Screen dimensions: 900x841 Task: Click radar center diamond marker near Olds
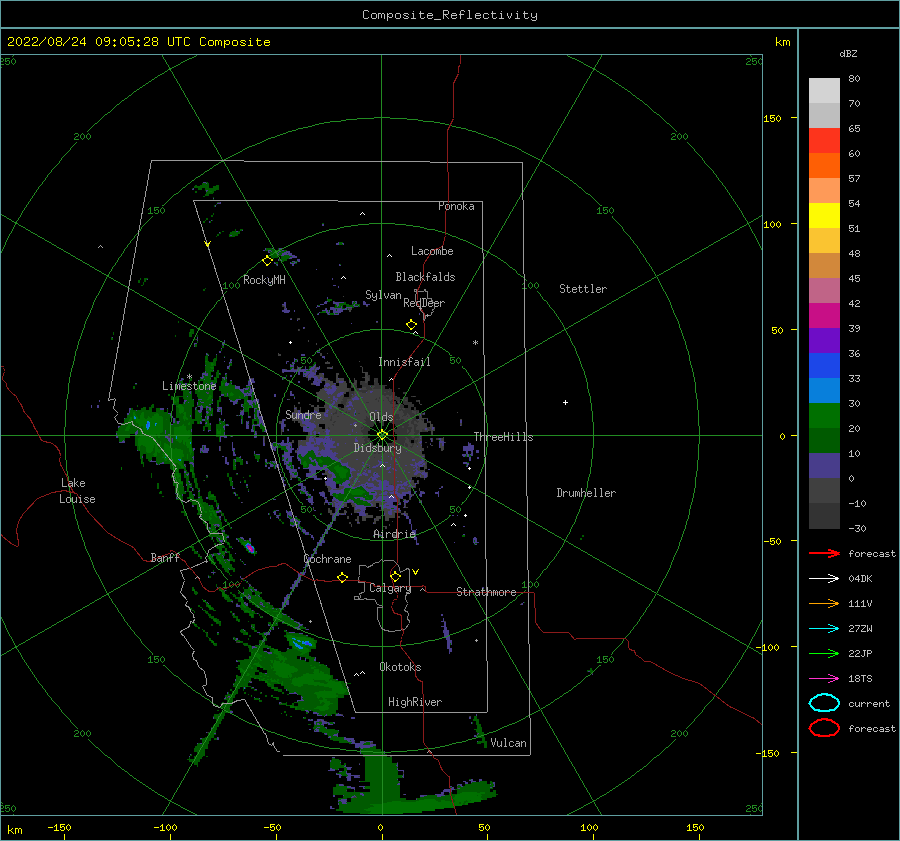tap(382, 435)
